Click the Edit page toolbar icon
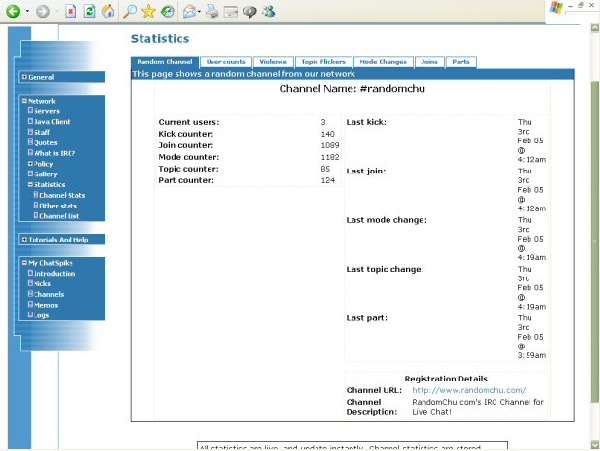This screenshot has height=451, width=600. point(231,12)
